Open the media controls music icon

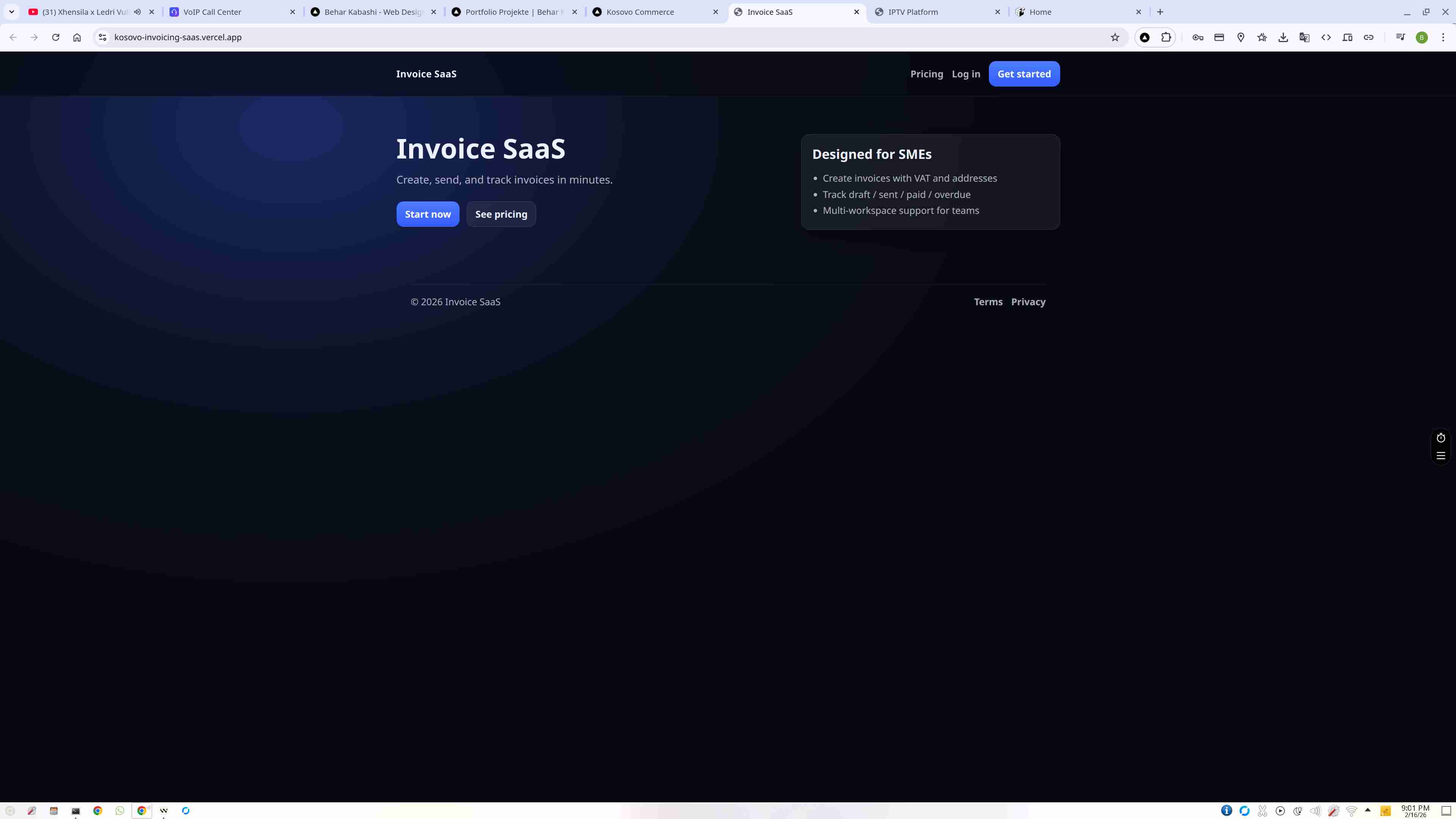pyautogui.click(x=1401, y=37)
